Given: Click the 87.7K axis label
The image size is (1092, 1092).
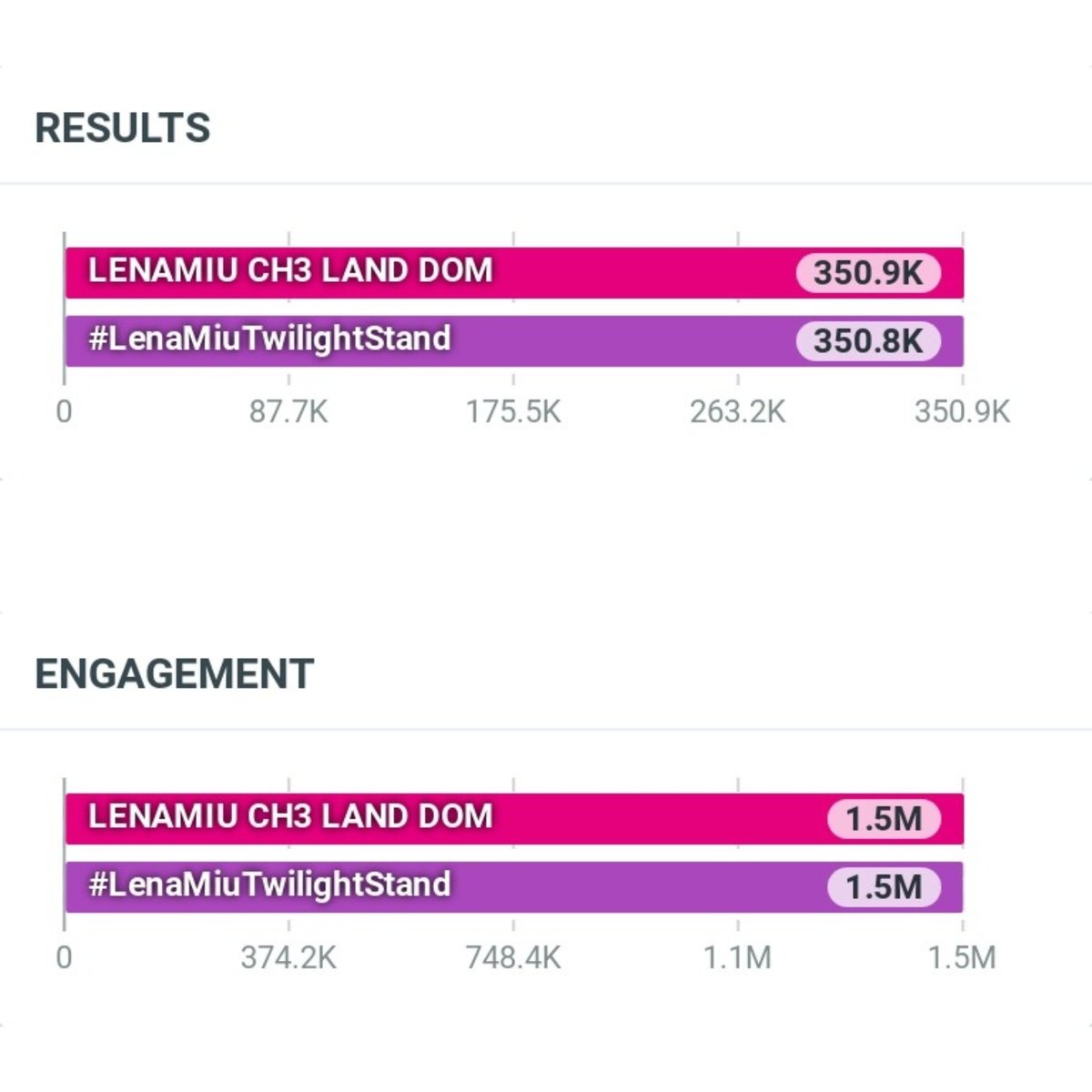Looking at the screenshot, I should [288, 411].
